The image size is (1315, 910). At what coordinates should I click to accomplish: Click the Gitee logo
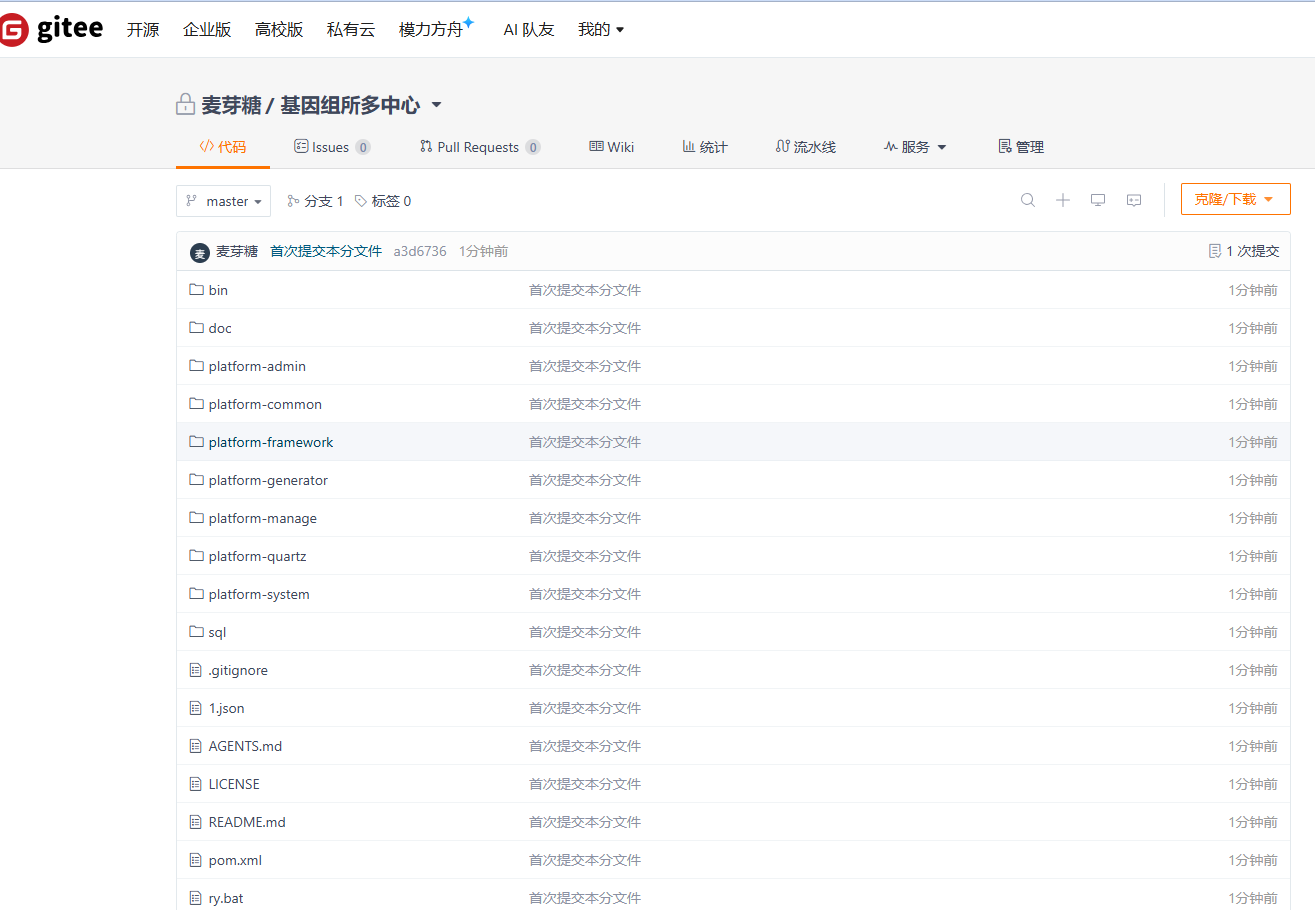coord(52,29)
